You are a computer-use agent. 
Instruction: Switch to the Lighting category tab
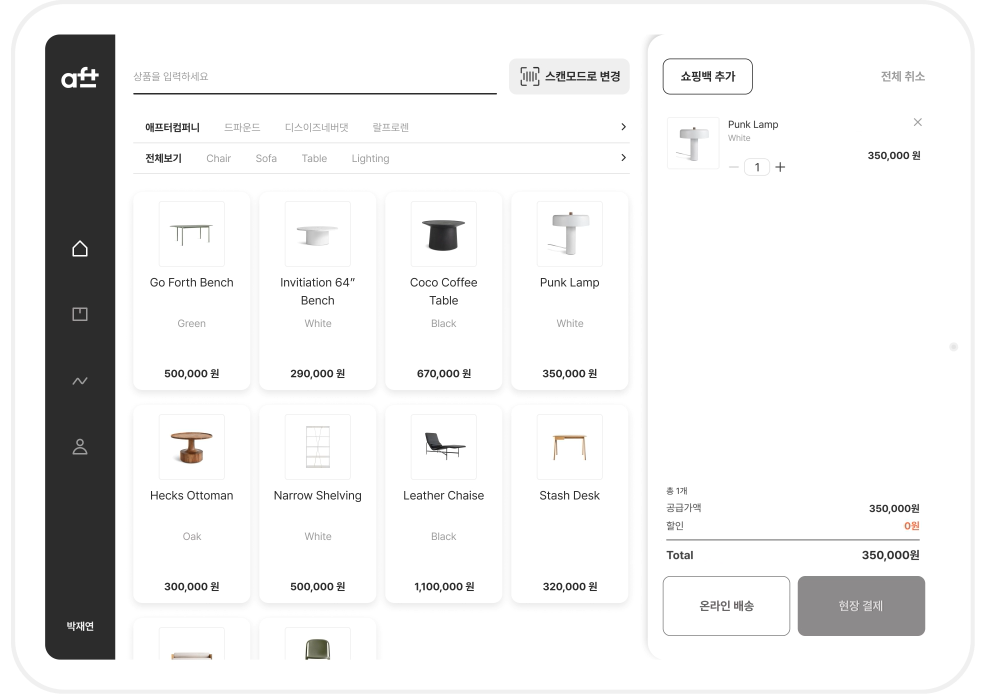pyautogui.click(x=370, y=158)
